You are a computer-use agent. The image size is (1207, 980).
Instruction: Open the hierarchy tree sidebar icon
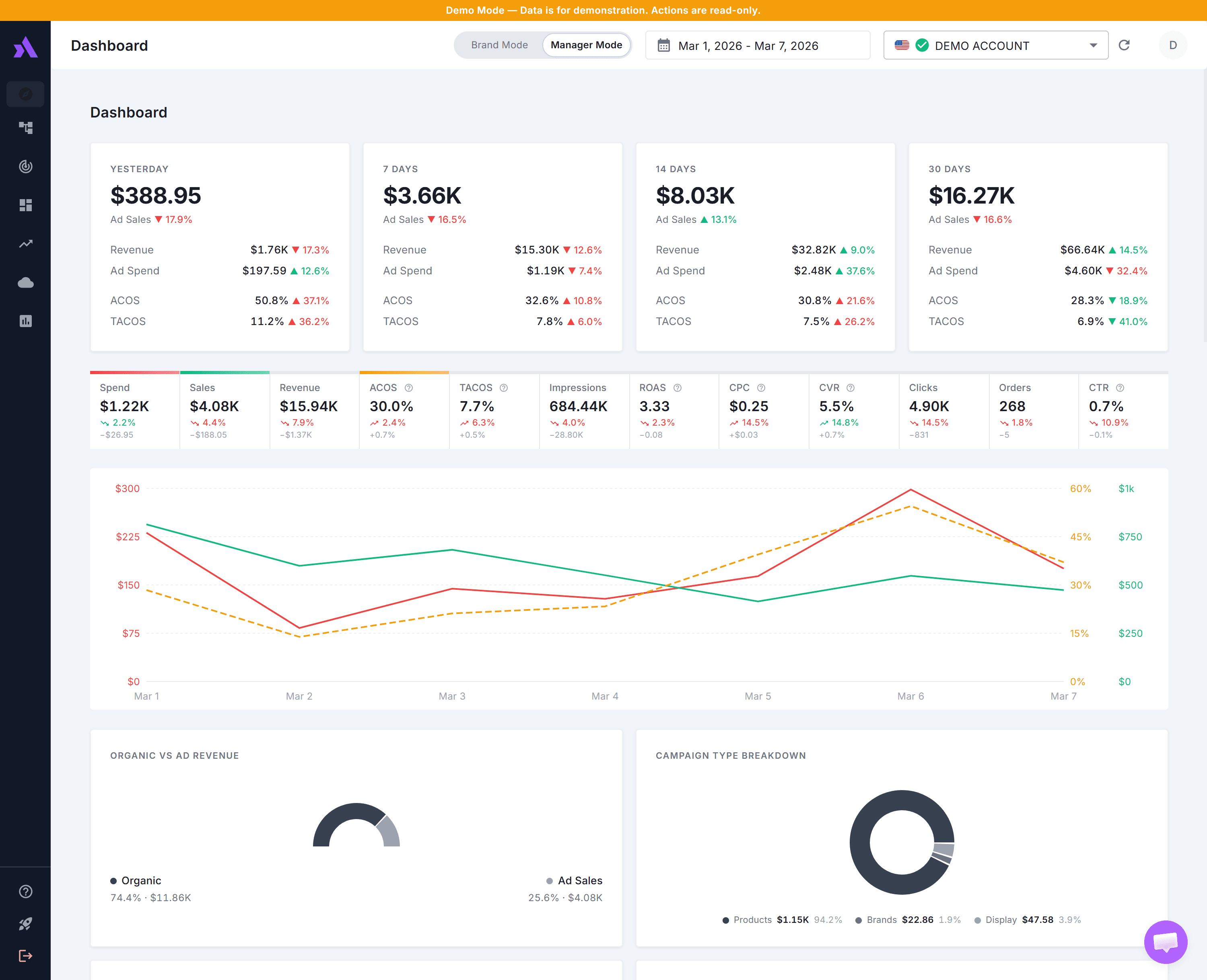coord(25,128)
